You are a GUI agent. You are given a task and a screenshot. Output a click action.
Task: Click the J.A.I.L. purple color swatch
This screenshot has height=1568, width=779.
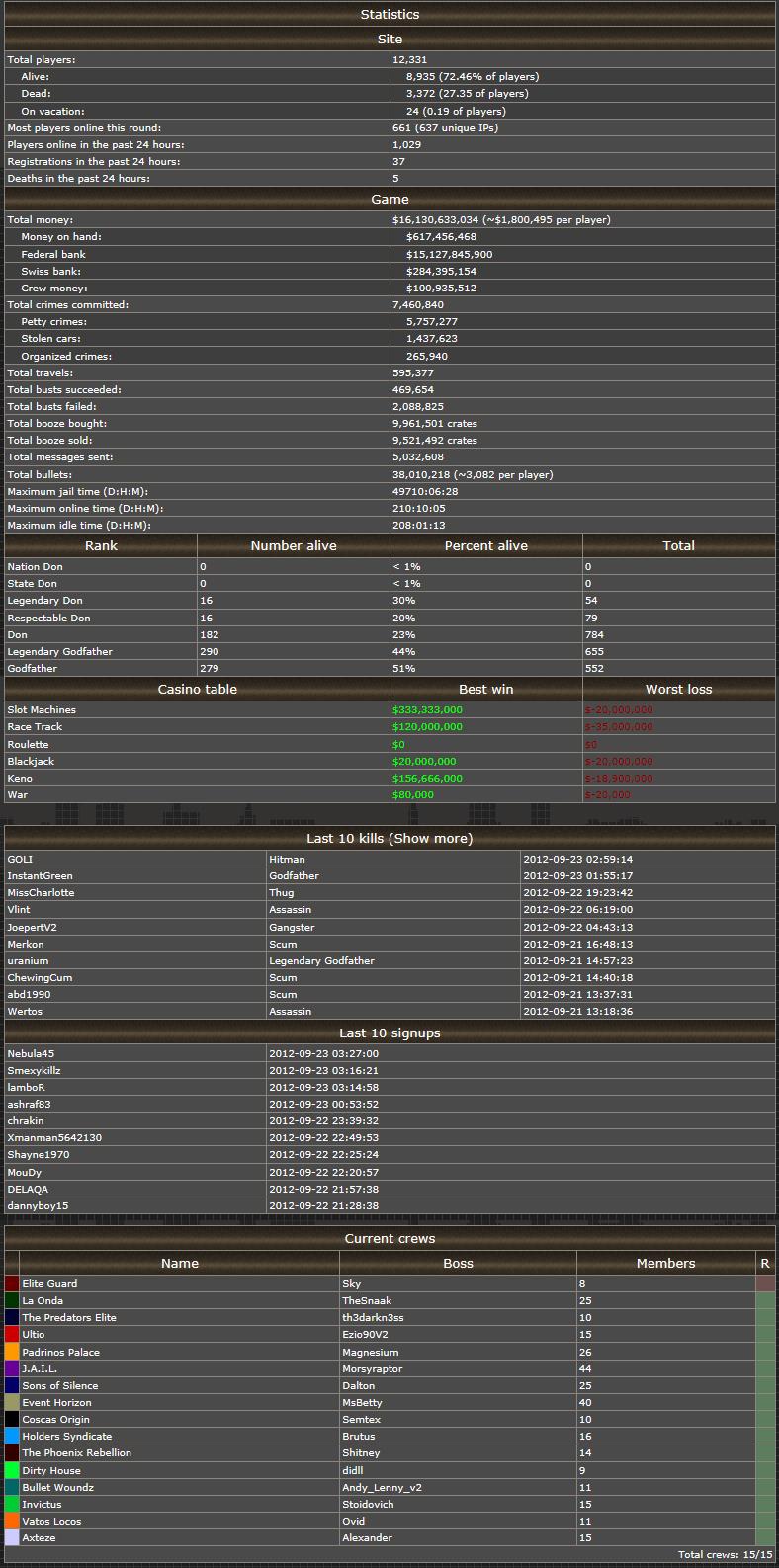point(12,1369)
